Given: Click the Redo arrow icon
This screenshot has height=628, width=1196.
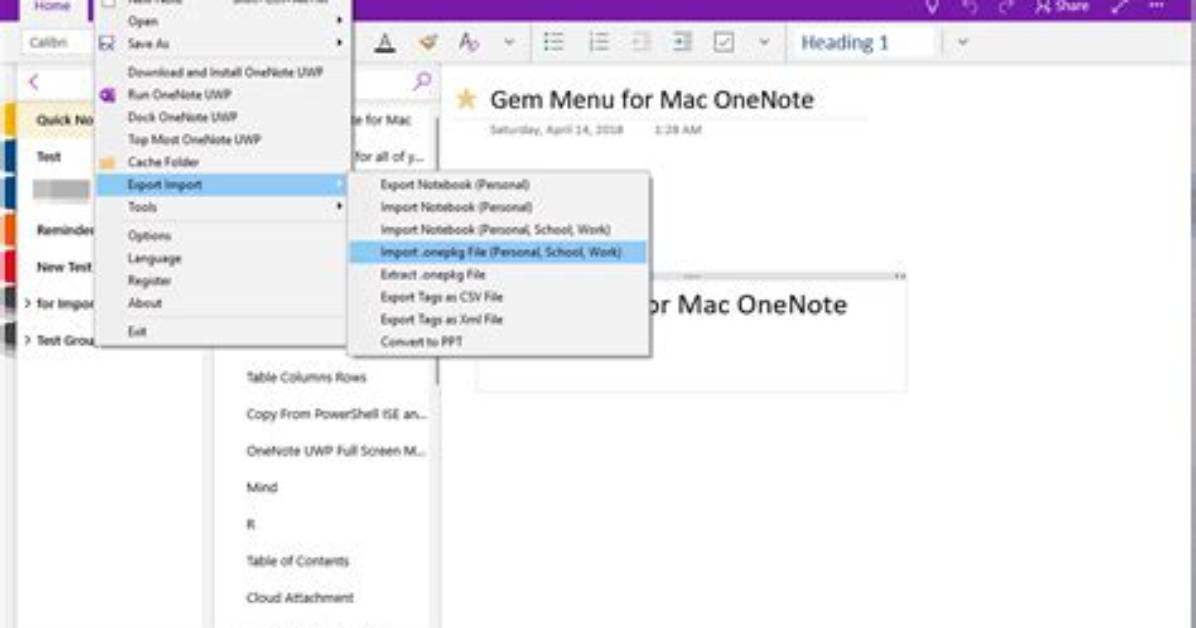Looking at the screenshot, I should pyautogui.click(x=1006, y=7).
